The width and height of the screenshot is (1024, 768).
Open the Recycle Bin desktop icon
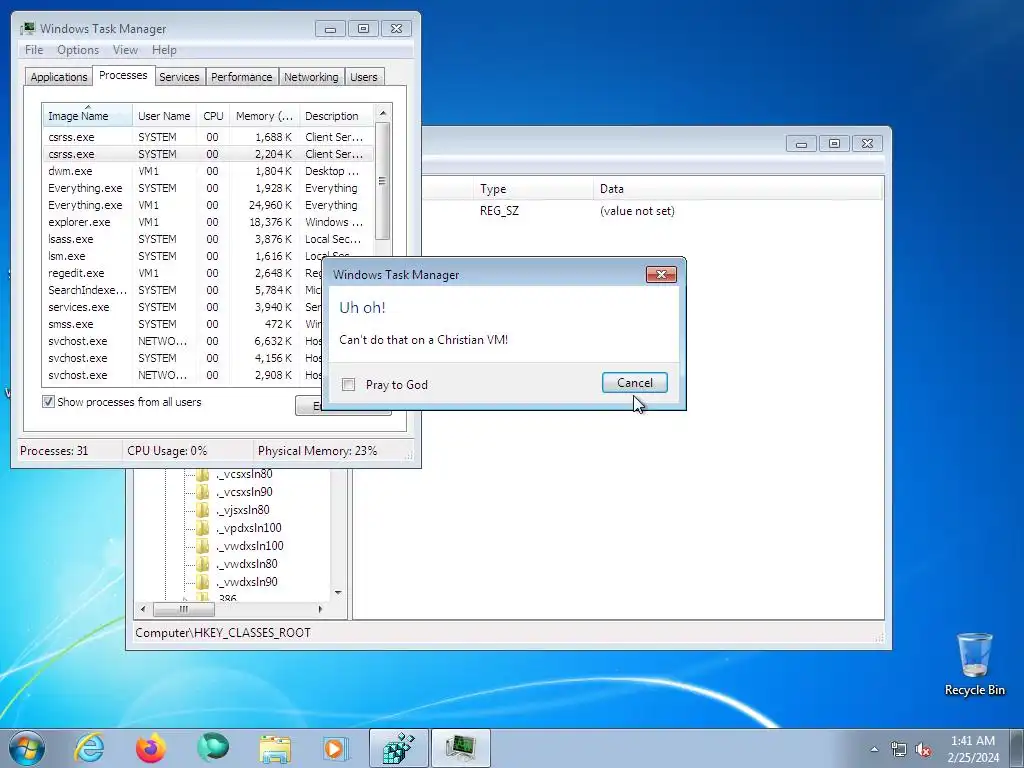[x=974, y=664]
